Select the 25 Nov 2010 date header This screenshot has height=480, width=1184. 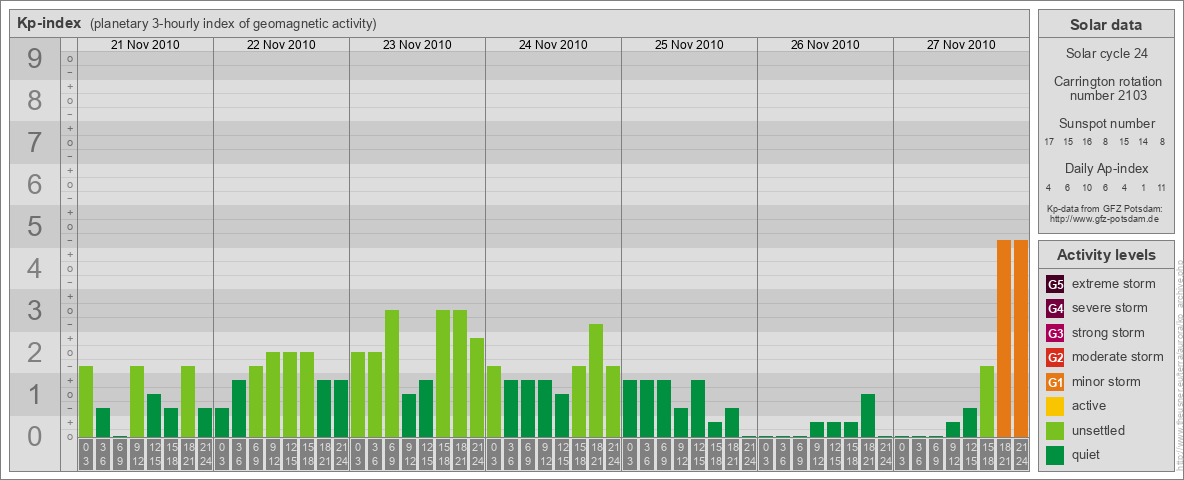(x=689, y=45)
